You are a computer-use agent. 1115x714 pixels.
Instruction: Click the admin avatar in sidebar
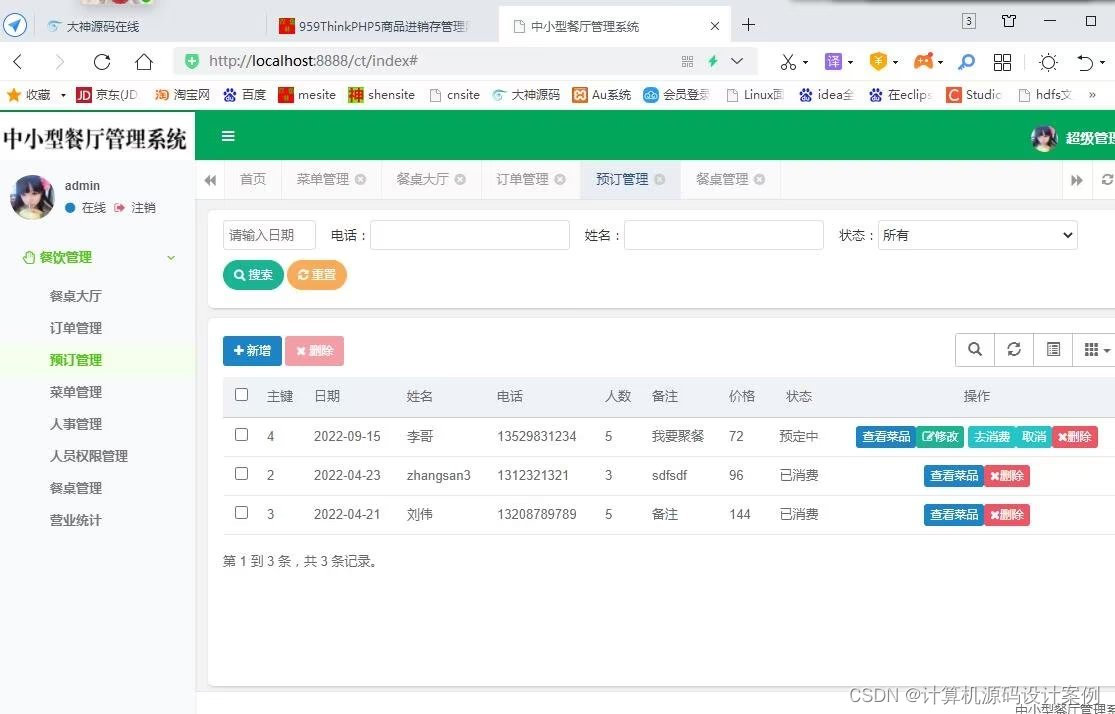pos(32,196)
